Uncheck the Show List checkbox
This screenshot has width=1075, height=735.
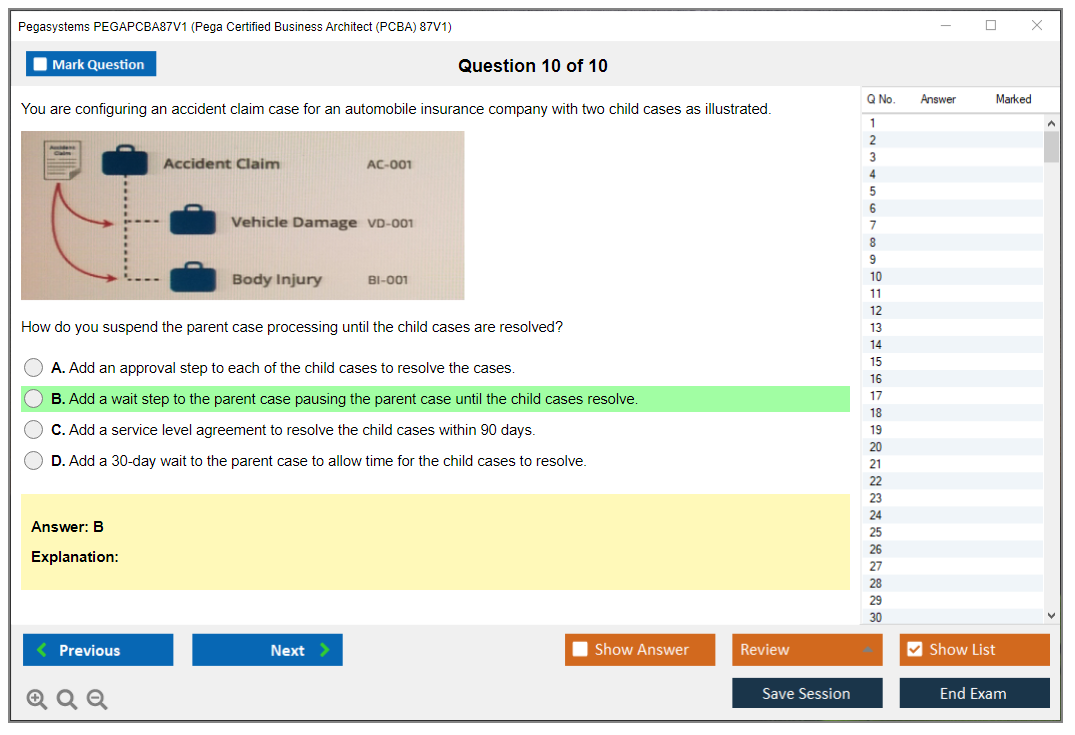[914, 650]
